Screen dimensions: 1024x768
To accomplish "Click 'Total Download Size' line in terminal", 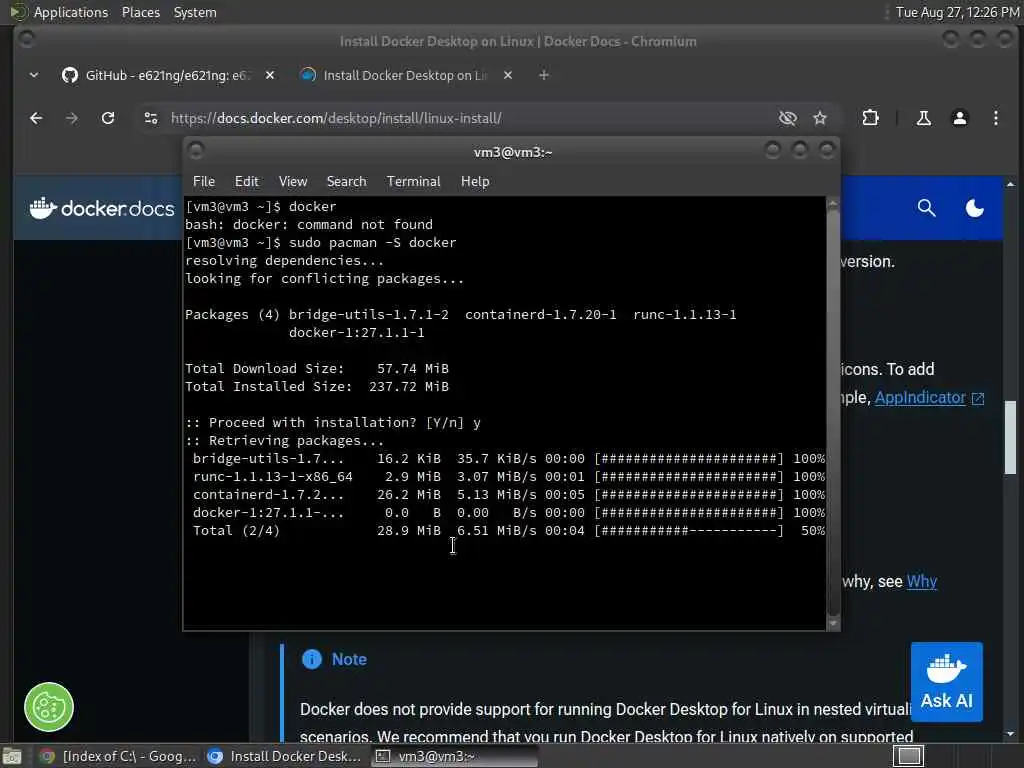I will tap(317, 368).
